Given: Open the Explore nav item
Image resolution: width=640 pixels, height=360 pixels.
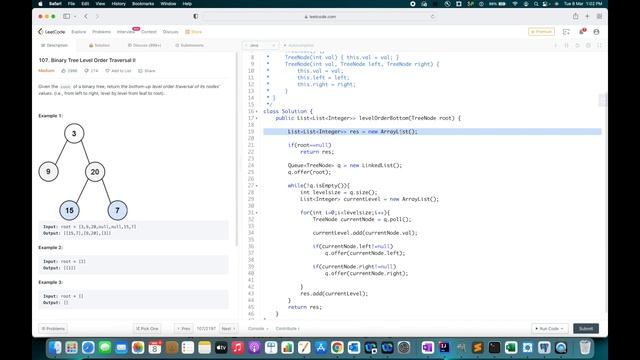Looking at the screenshot, I should coord(79,32).
